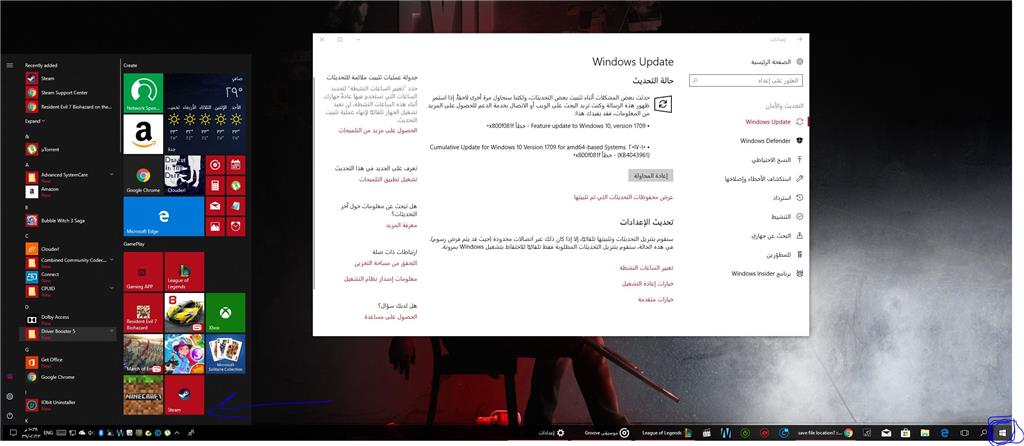Open the Bubble Witch 3 Saga tile
This screenshot has height=446, width=1024.
(x=184, y=354)
